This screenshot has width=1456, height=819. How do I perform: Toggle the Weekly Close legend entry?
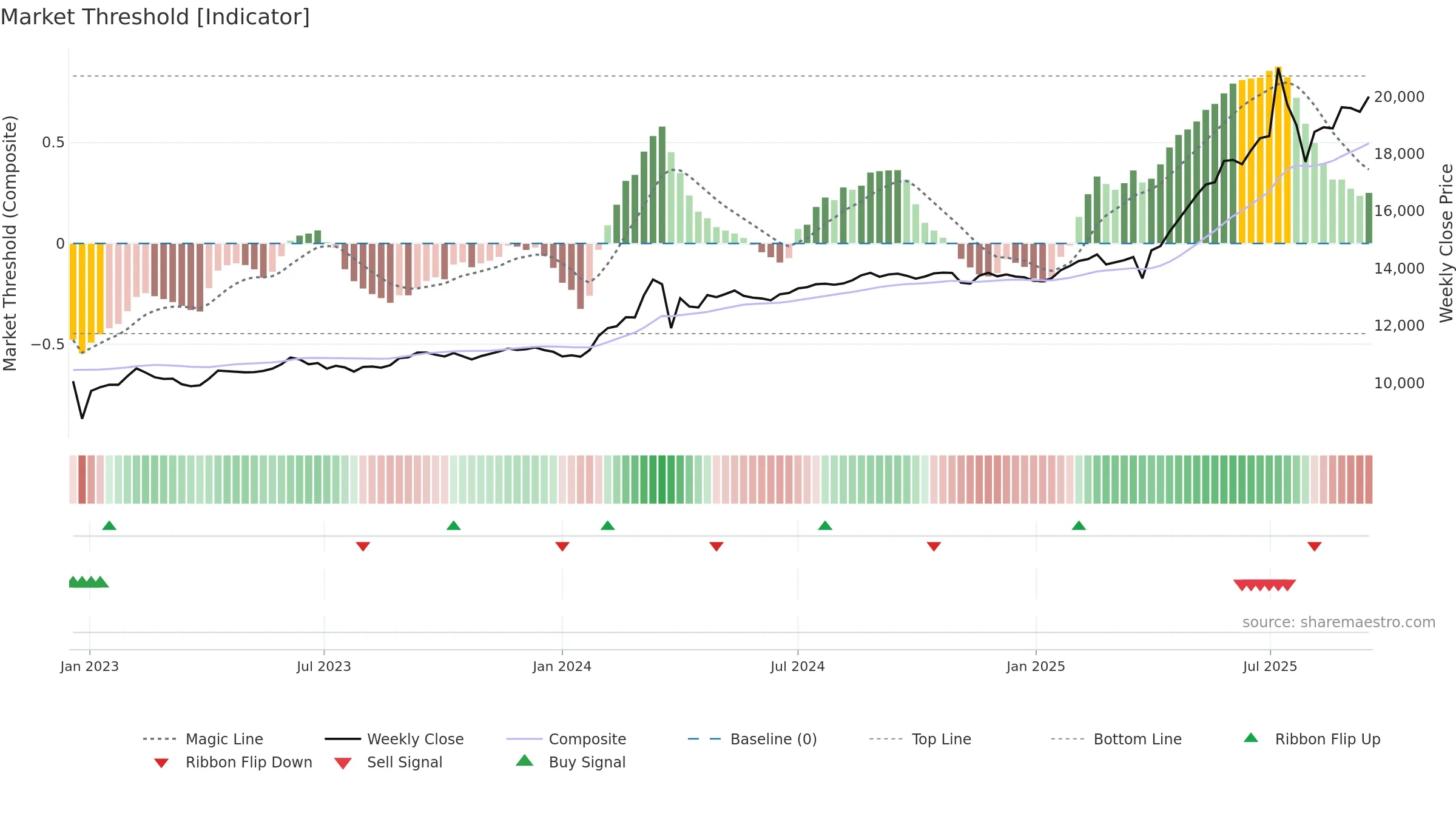click(394, 739)
